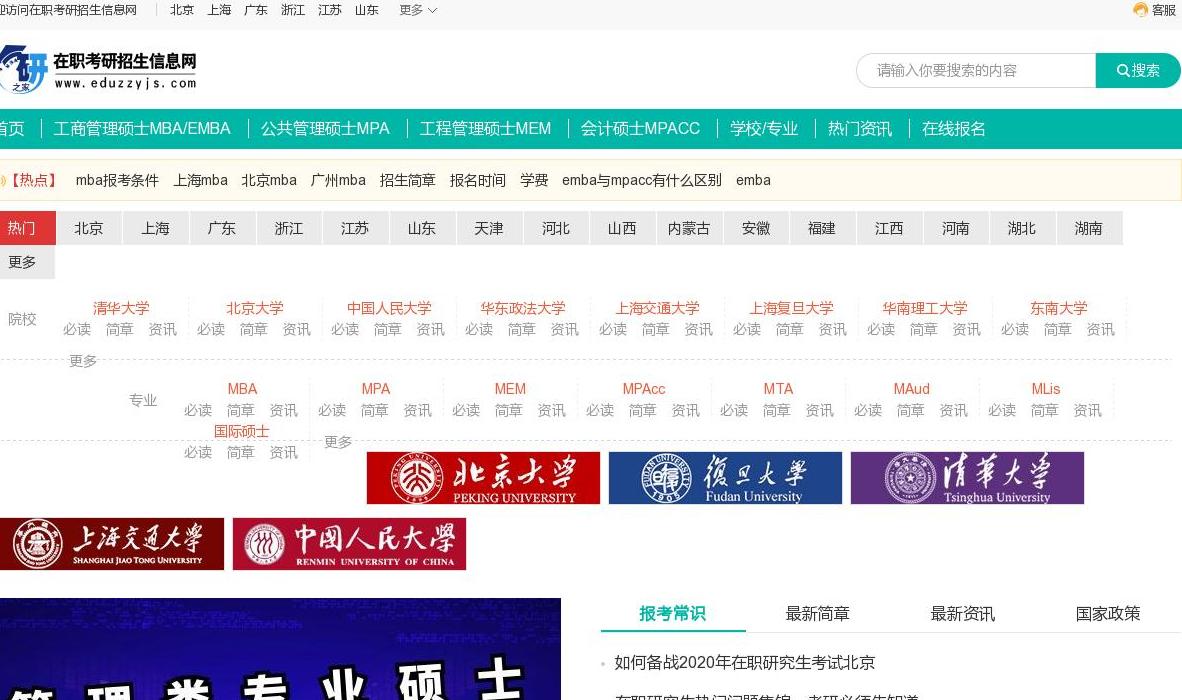Click 资讯 under 华南理工大学
The image size is (1182, 700).
click(x=966, y=329)
